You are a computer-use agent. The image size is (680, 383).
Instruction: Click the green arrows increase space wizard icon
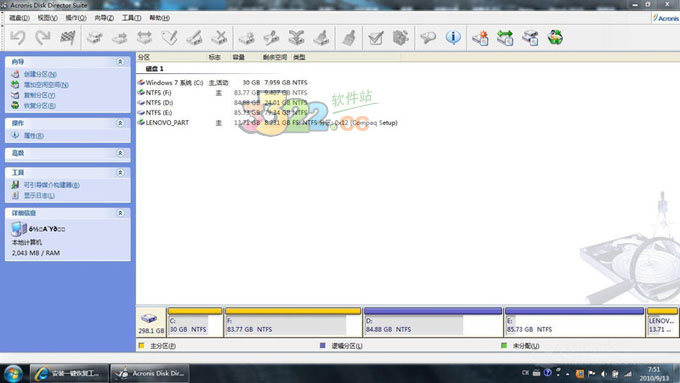505,38
